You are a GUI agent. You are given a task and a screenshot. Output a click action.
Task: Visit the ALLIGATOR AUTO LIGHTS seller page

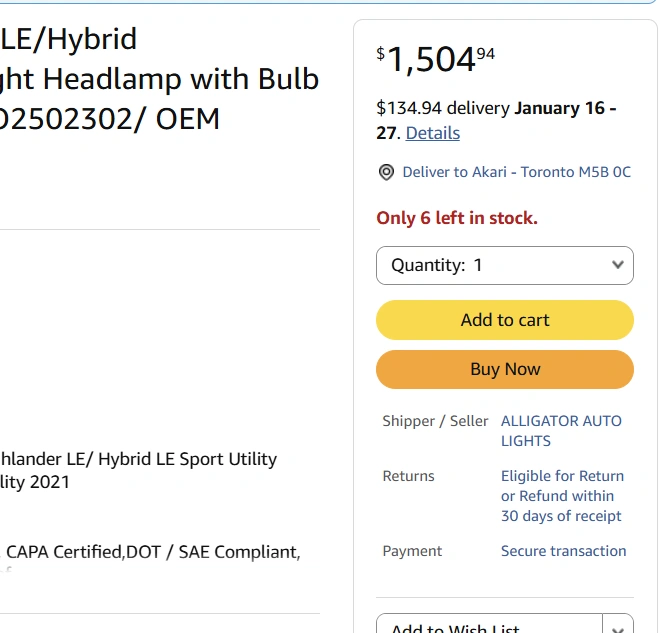point(560,431)
